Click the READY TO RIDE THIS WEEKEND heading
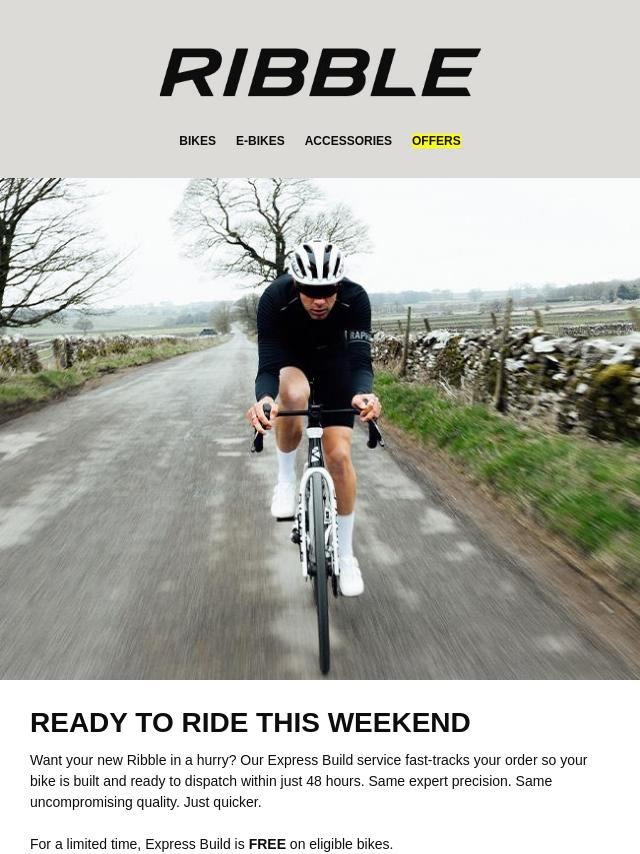The image size is (640, 854). [x=250, y=723]
